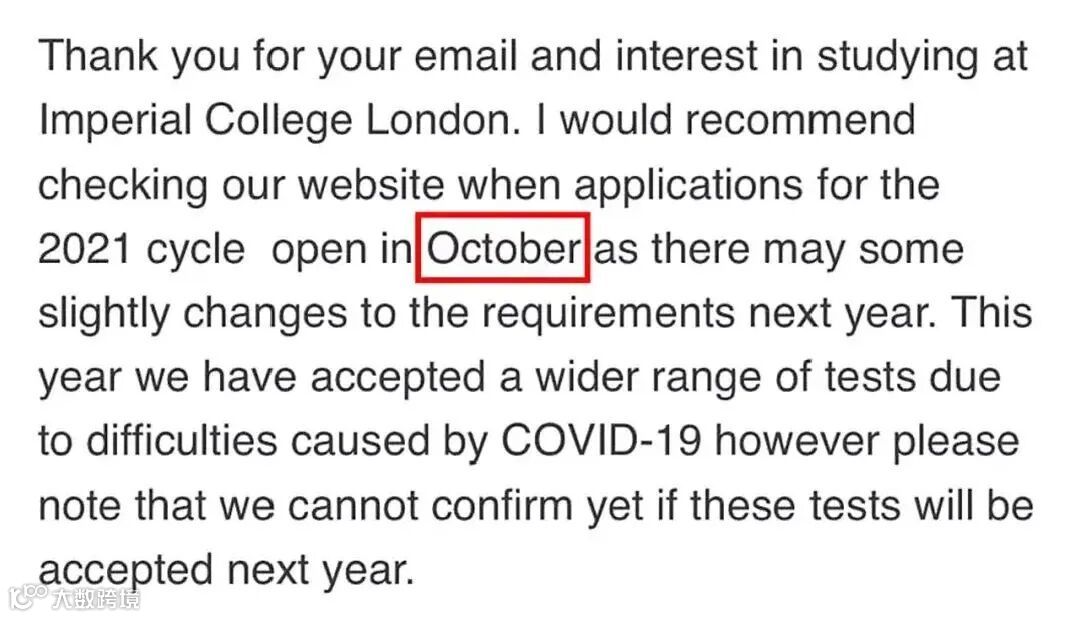The height and width of the screenshot is (618, 1080).
Task: Click the number 2021 in the text
Action: point(85,248)
